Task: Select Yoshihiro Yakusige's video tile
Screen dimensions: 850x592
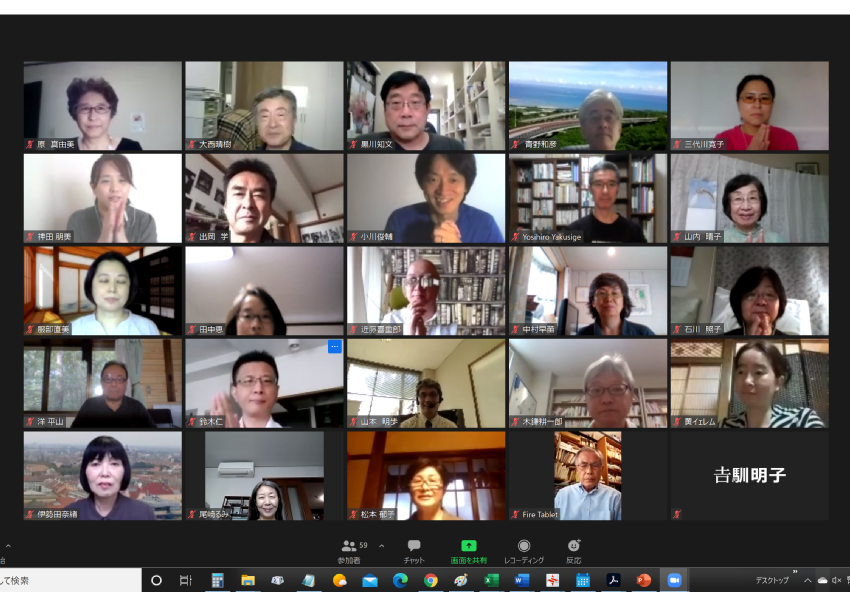Action: point(588,198)
